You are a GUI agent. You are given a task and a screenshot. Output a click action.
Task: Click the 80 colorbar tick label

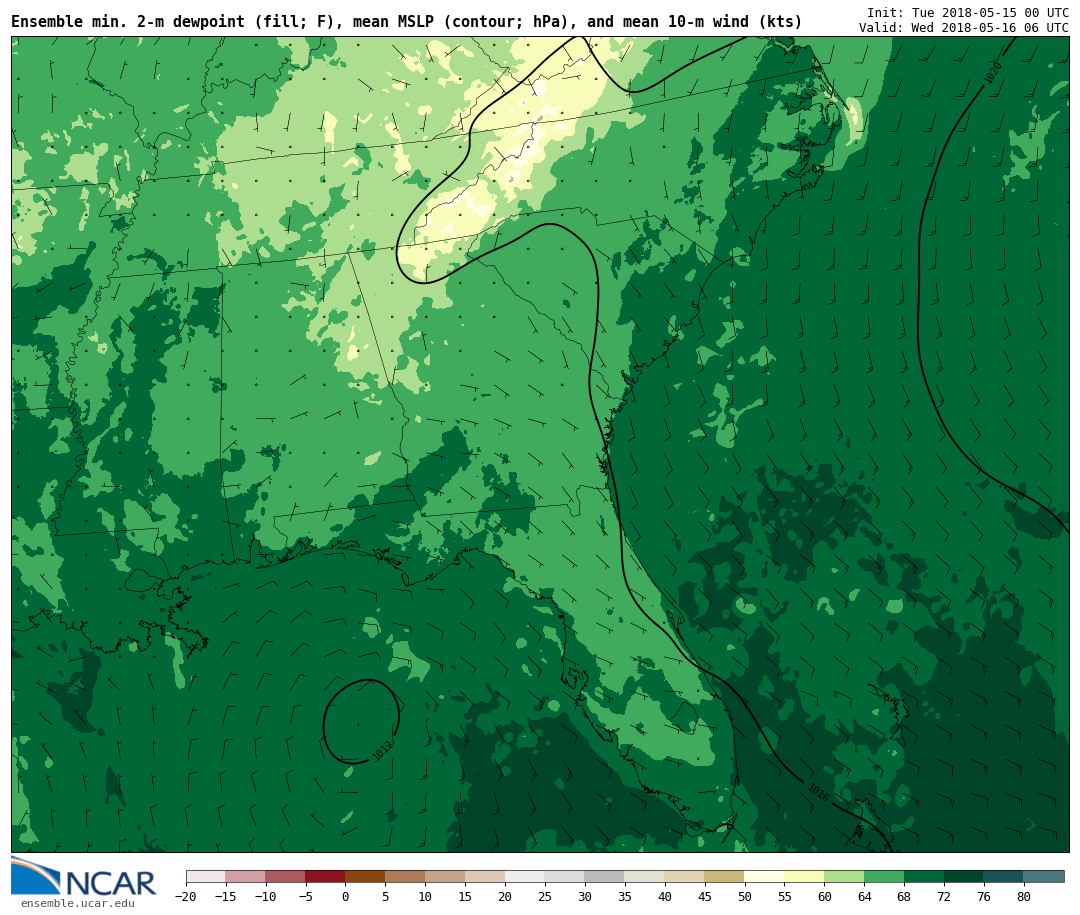pos(1024,896)
